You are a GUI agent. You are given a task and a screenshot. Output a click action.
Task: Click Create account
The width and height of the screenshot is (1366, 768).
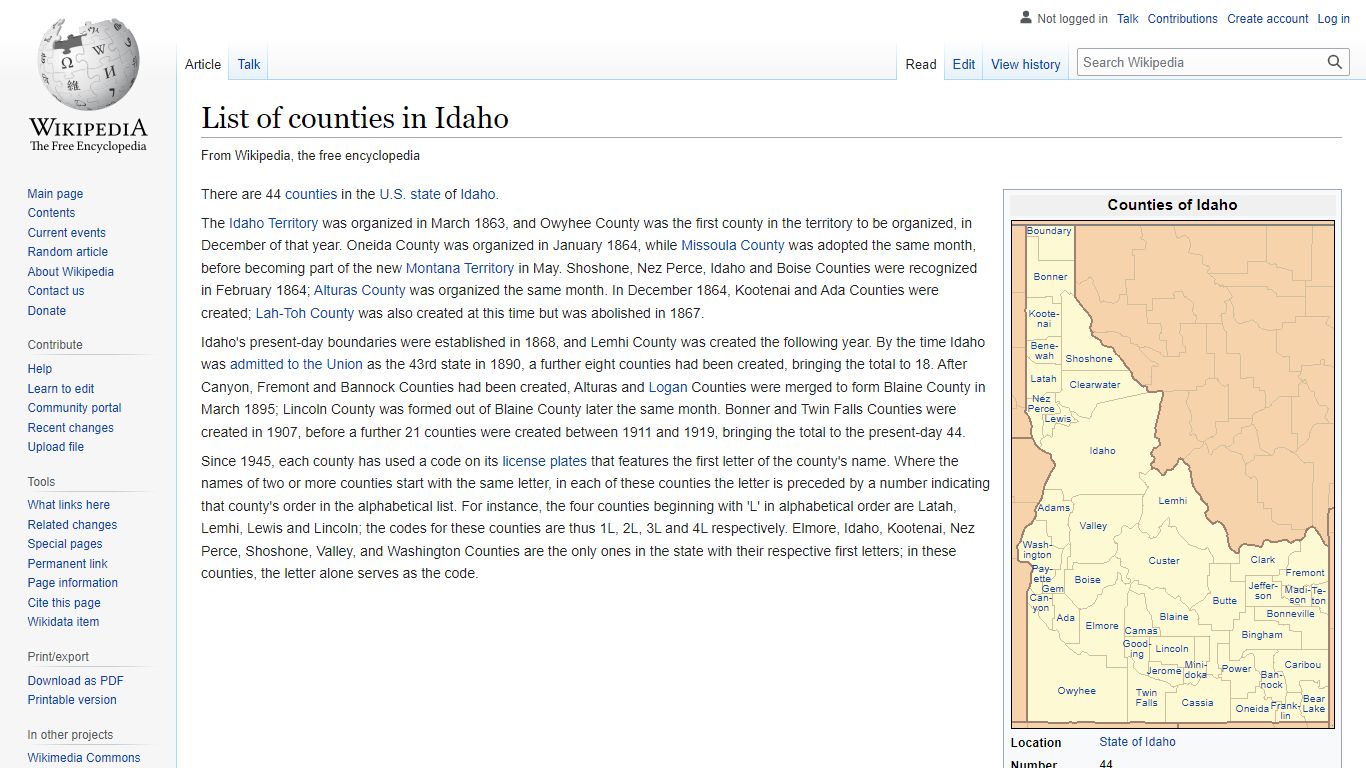(x=1268, y=19)
